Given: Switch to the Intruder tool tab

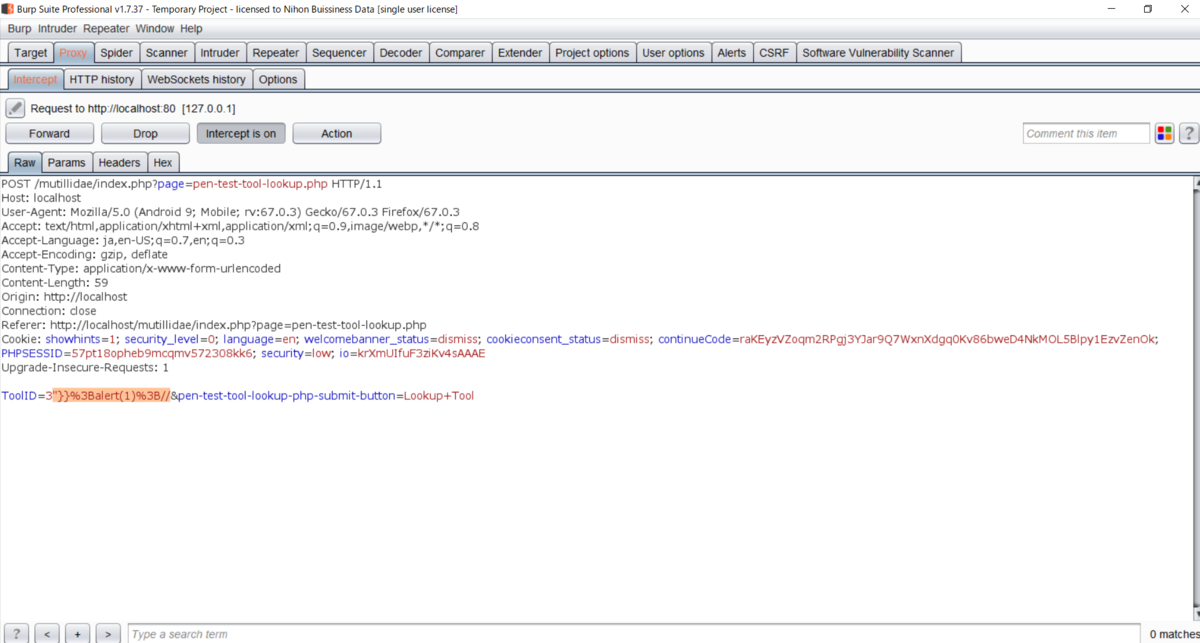Looking at the screenshot, I should [x=220, y=53].
